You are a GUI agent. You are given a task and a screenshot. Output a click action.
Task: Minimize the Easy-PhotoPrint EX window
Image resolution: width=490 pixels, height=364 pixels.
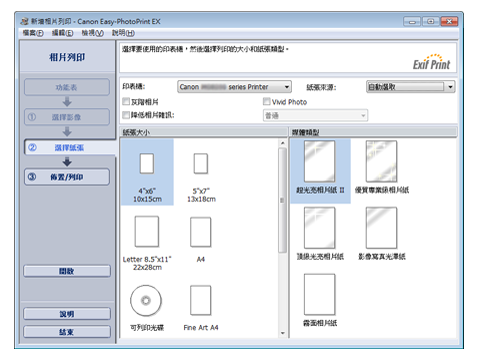coord(412,22)
